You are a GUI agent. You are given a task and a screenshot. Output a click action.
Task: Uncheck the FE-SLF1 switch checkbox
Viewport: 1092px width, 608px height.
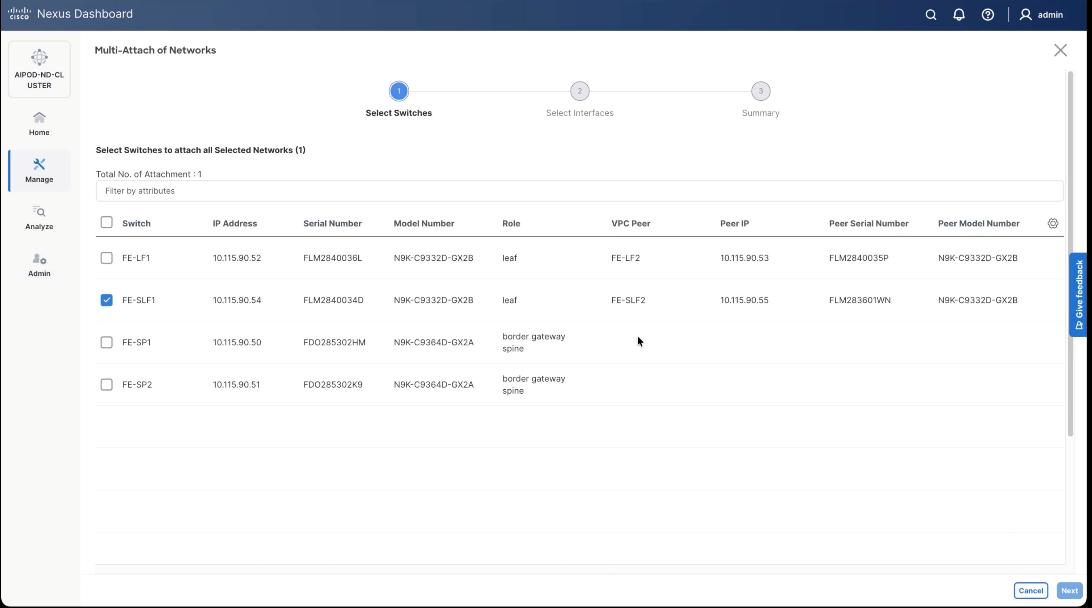[x=107, y=299]
